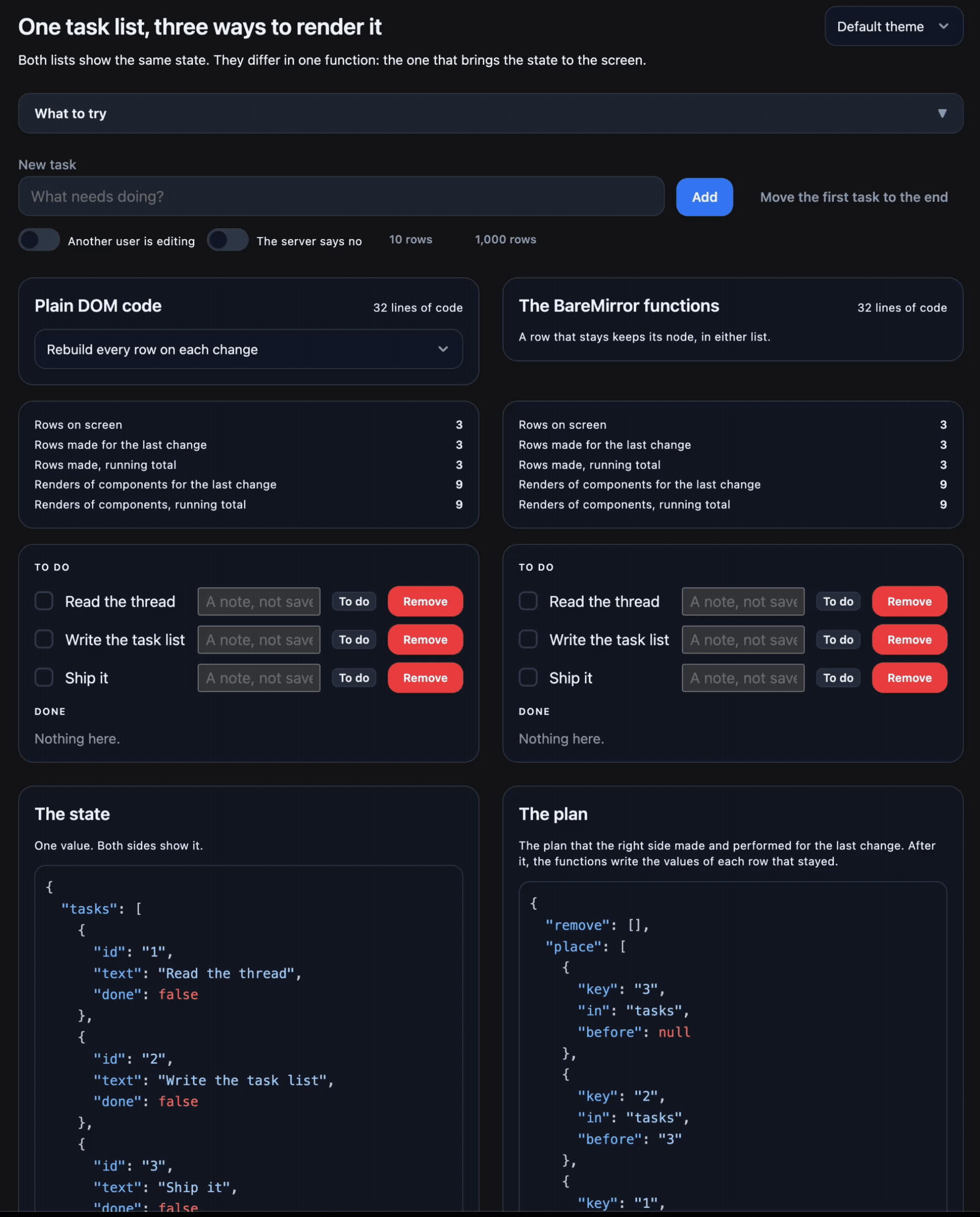Image resolution: width=980 pixels, height=1217 pixels.
Task: Check Write the task list in BareMirror list
Action: (528, 640)
